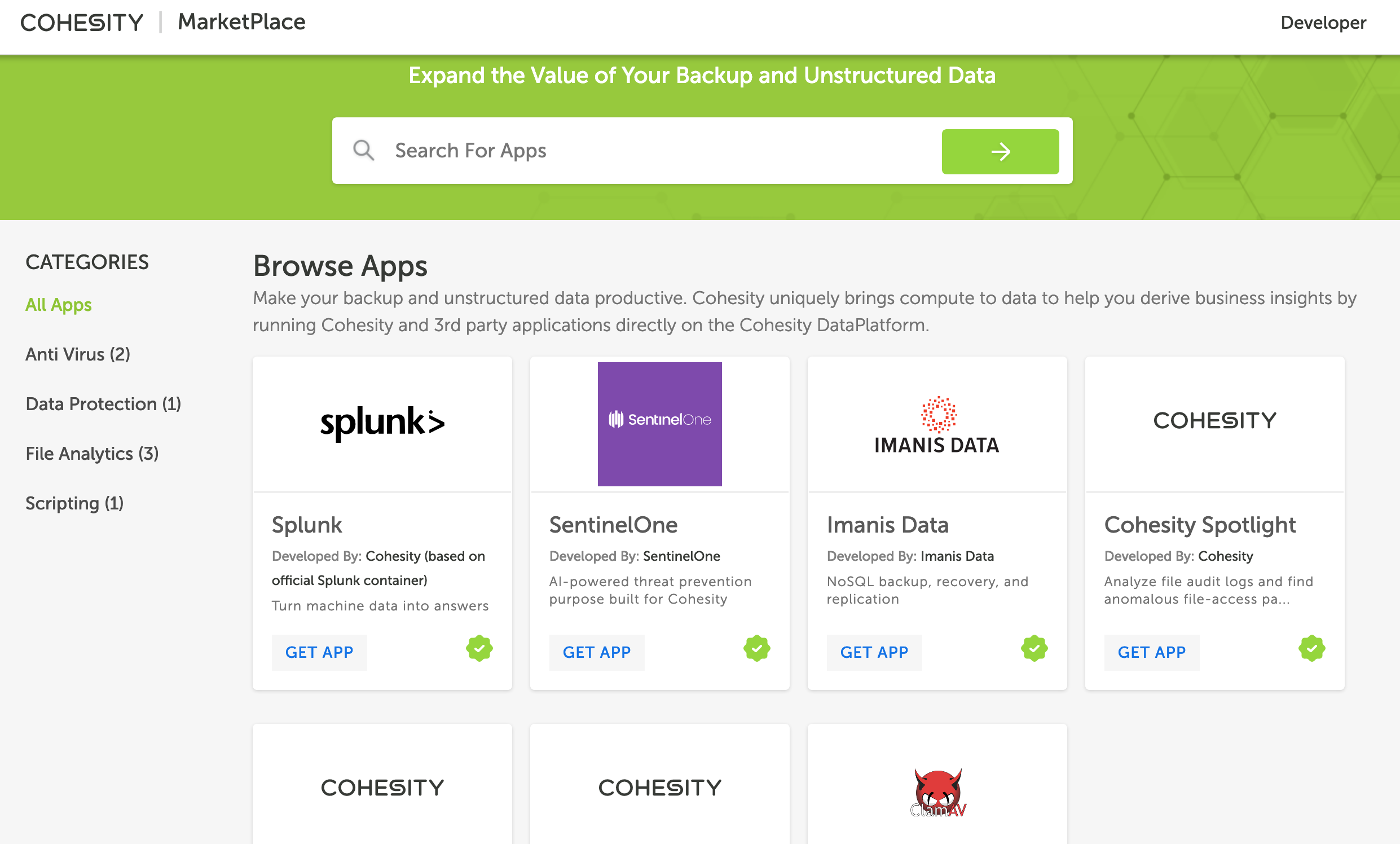Click the verified badge on the Splunk card

click(479, 648)
